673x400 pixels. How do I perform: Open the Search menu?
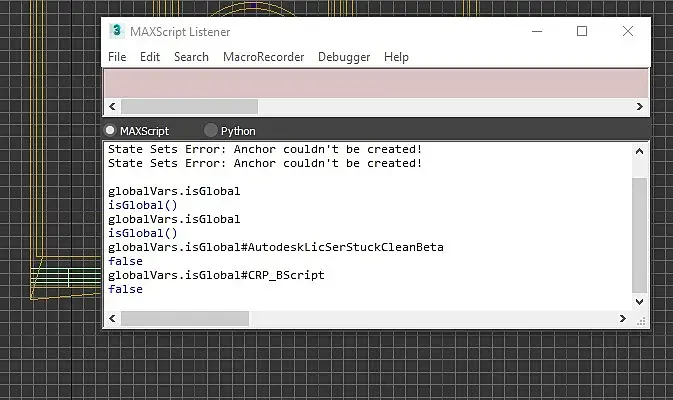tap(191, 57)
